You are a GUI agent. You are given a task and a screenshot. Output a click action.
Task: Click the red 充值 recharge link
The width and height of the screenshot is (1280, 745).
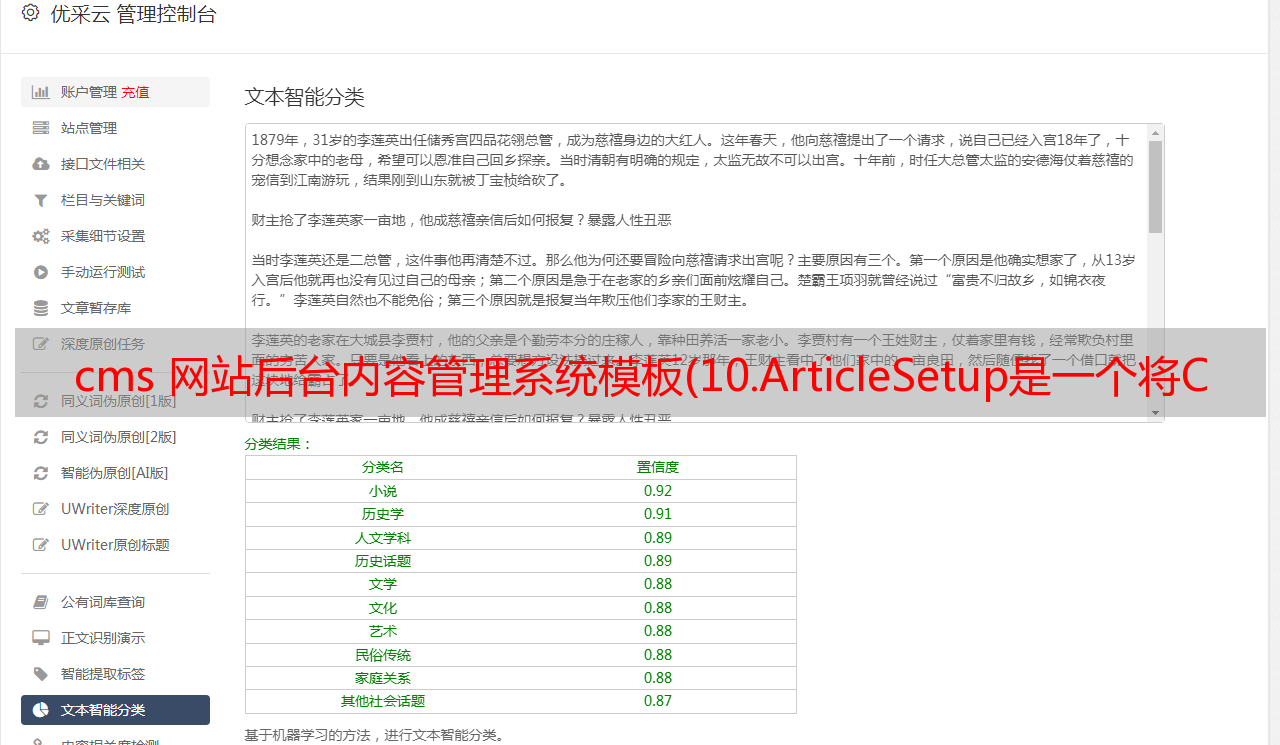click(x=135, y=92)
